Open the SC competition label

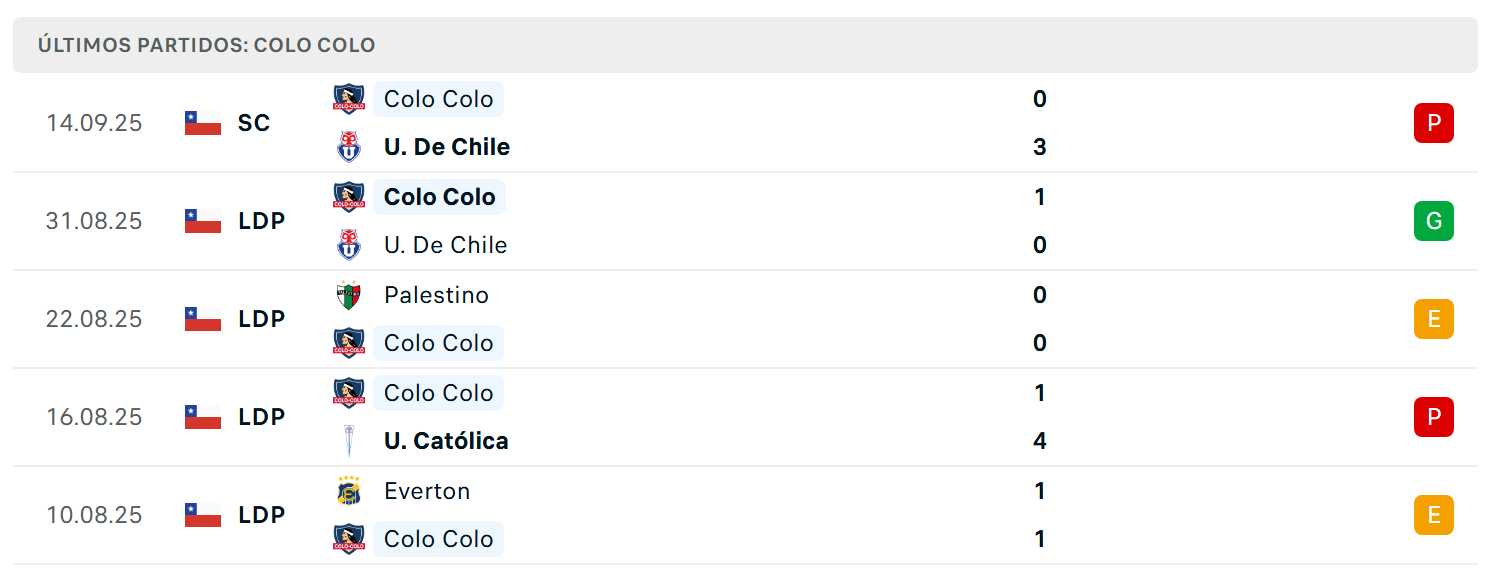coord(254,123)
